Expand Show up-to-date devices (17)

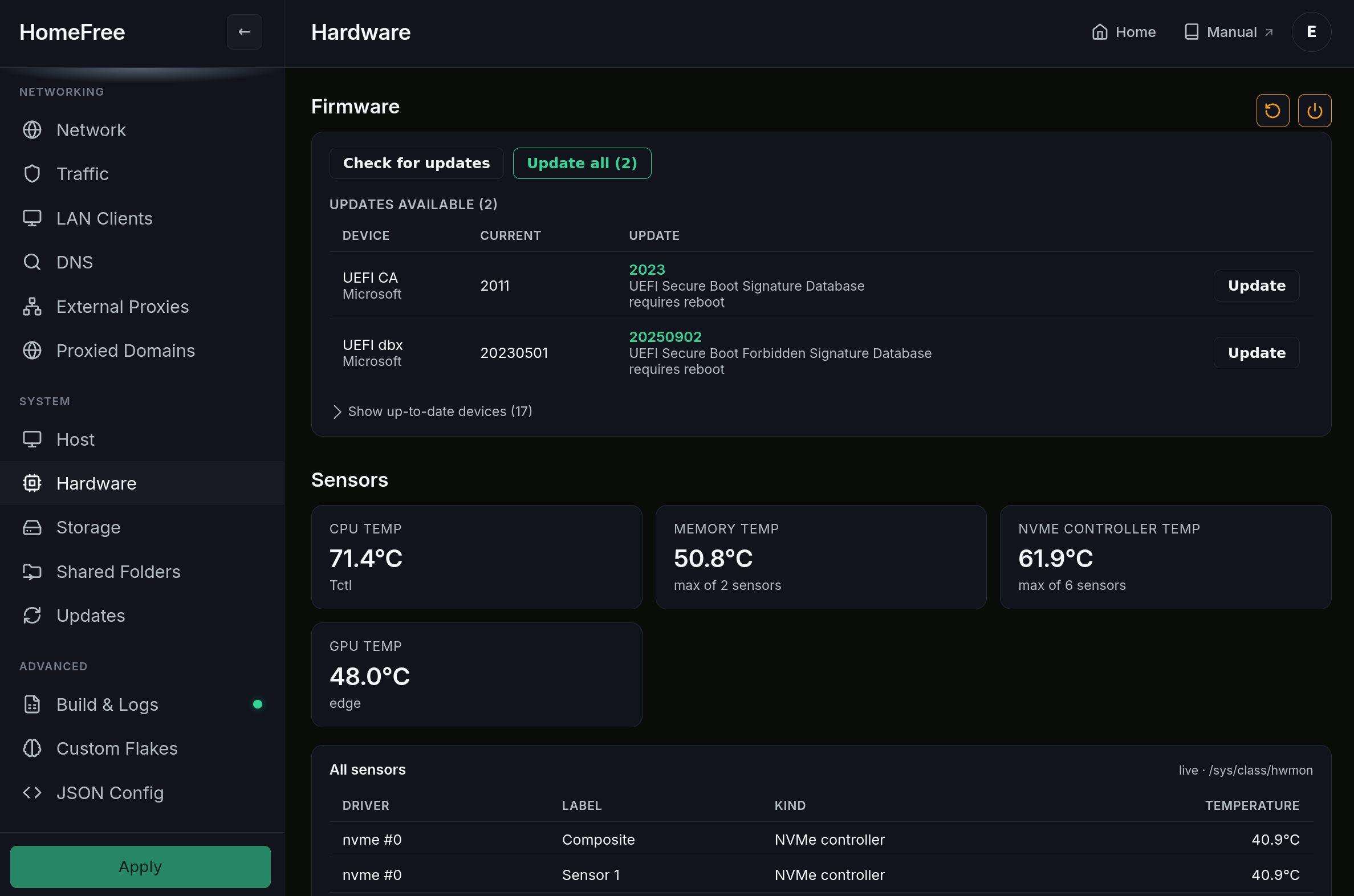click(x=432, y=412)
